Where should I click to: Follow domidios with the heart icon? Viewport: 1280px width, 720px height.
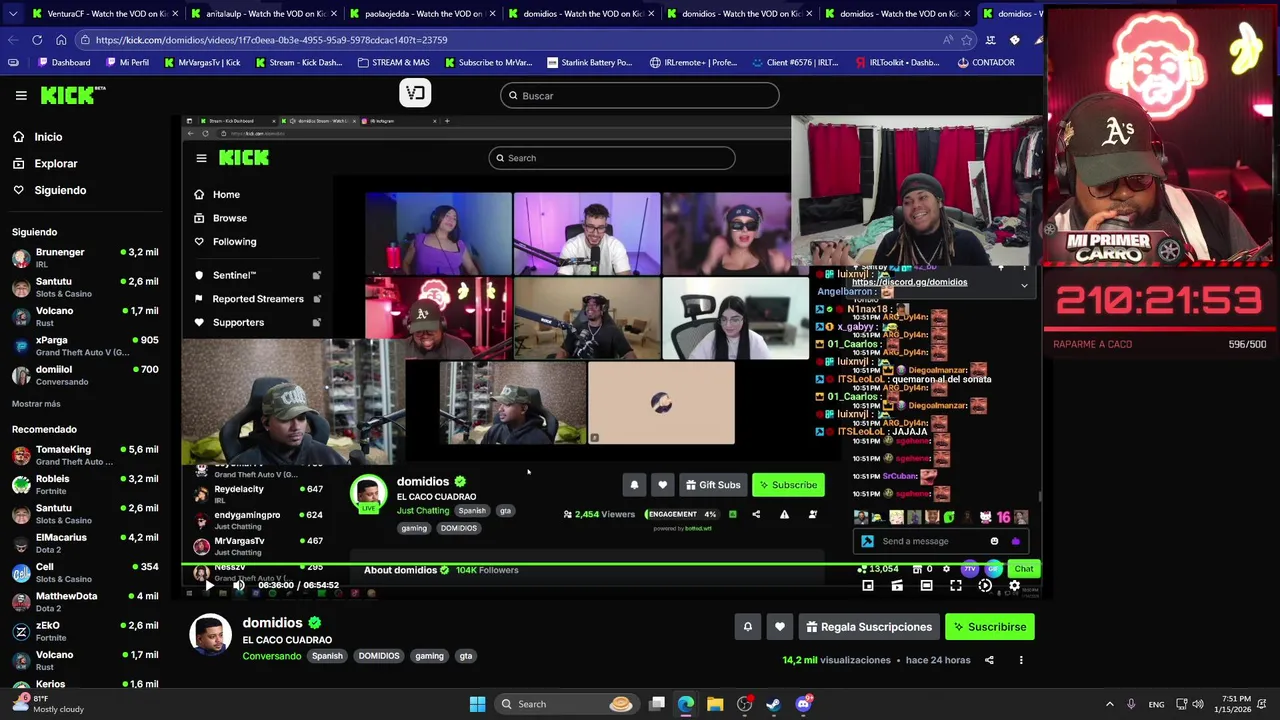pos(779,627)
